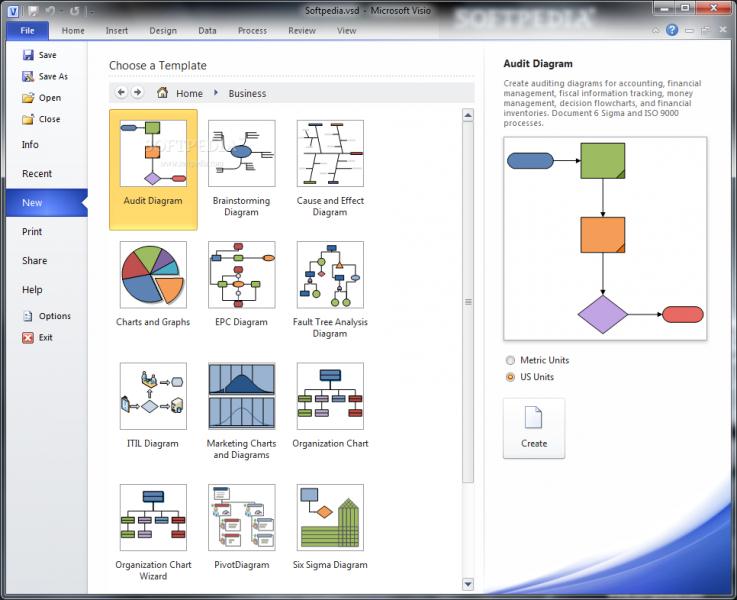Choose the Cause and Effect Diagram template

(x=330, y=153)
